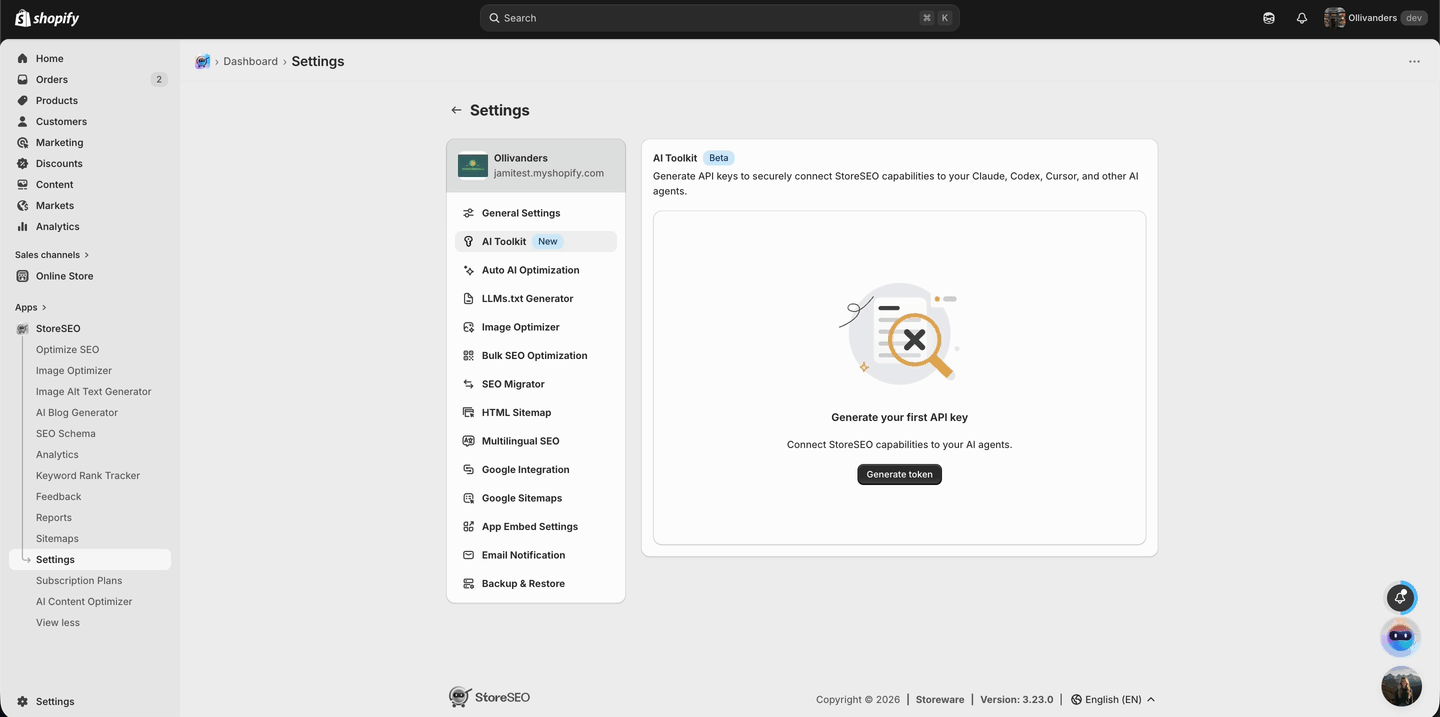The height and width of the screenshot is (717, 1440).
Task: Open the three-dot more actions menu
Action: tap(1414, 61)
